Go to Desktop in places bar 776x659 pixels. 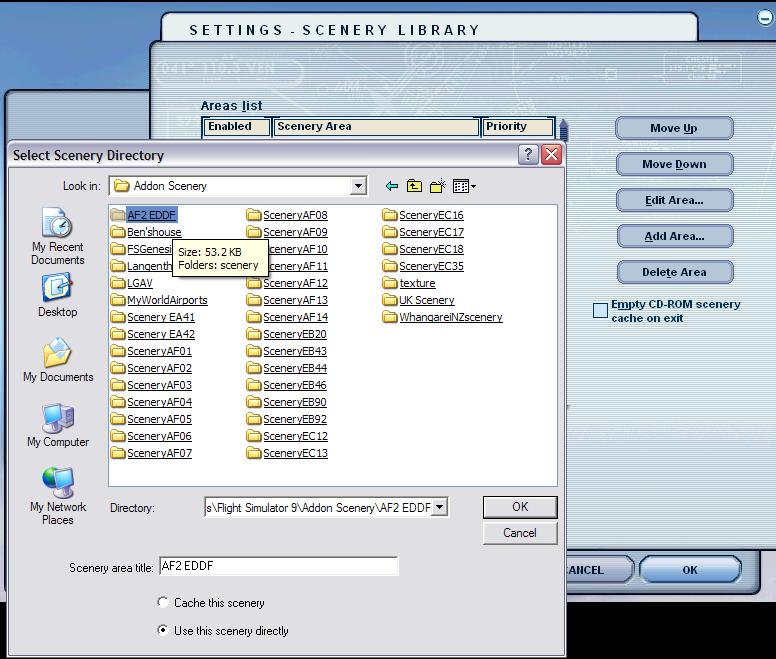point(57,295)
